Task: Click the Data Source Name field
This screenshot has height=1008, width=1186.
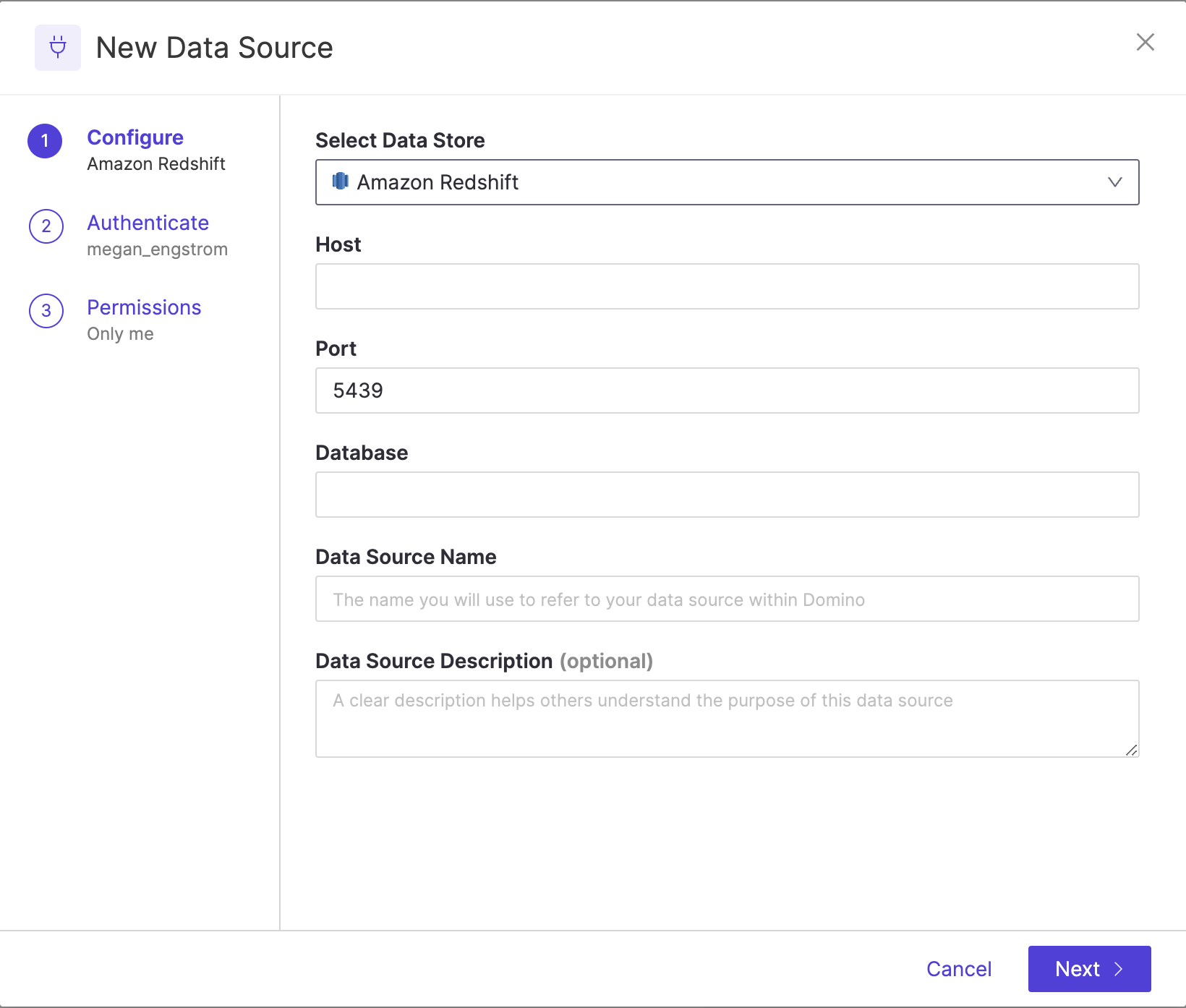Action: pos(728,599)
